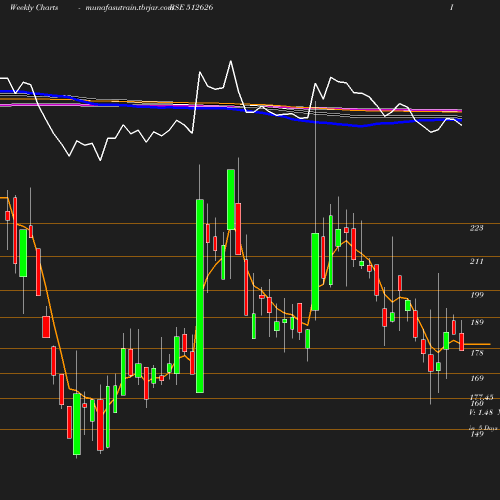The height and width of the screenshot is (500, 500).
Task: Click the 189 price level label
Action: point(477,322)
